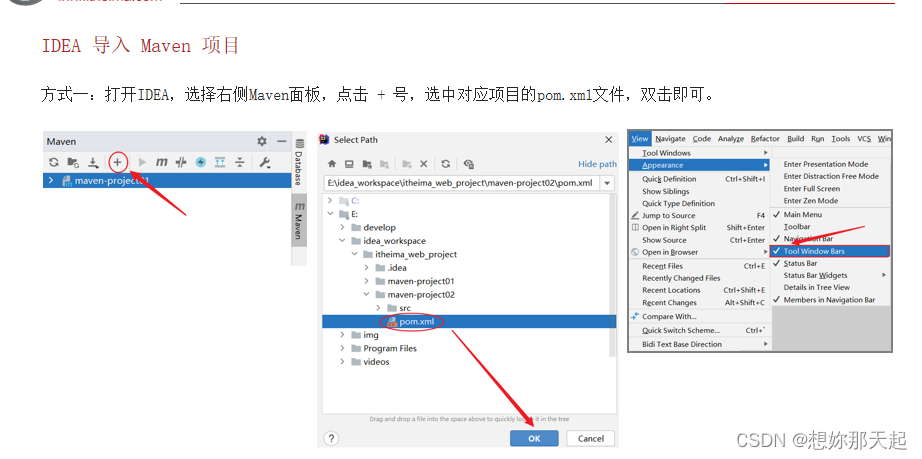Open the Refactor menu
The image size is (922, 459).
pyautogui.click(x=765, y=139)
